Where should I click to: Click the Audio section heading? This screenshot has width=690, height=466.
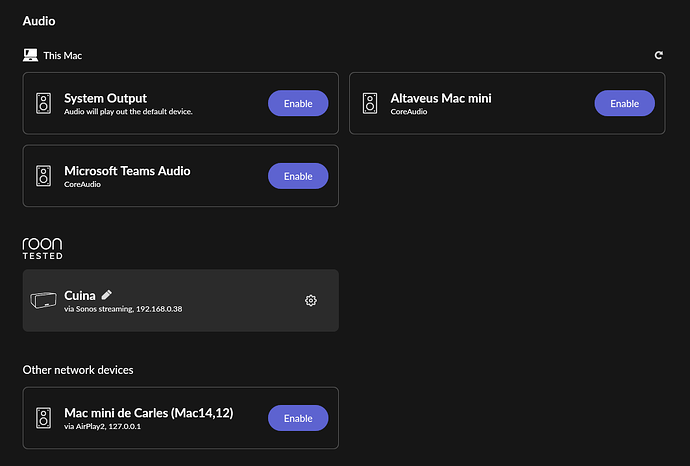[x=39, y=21]
